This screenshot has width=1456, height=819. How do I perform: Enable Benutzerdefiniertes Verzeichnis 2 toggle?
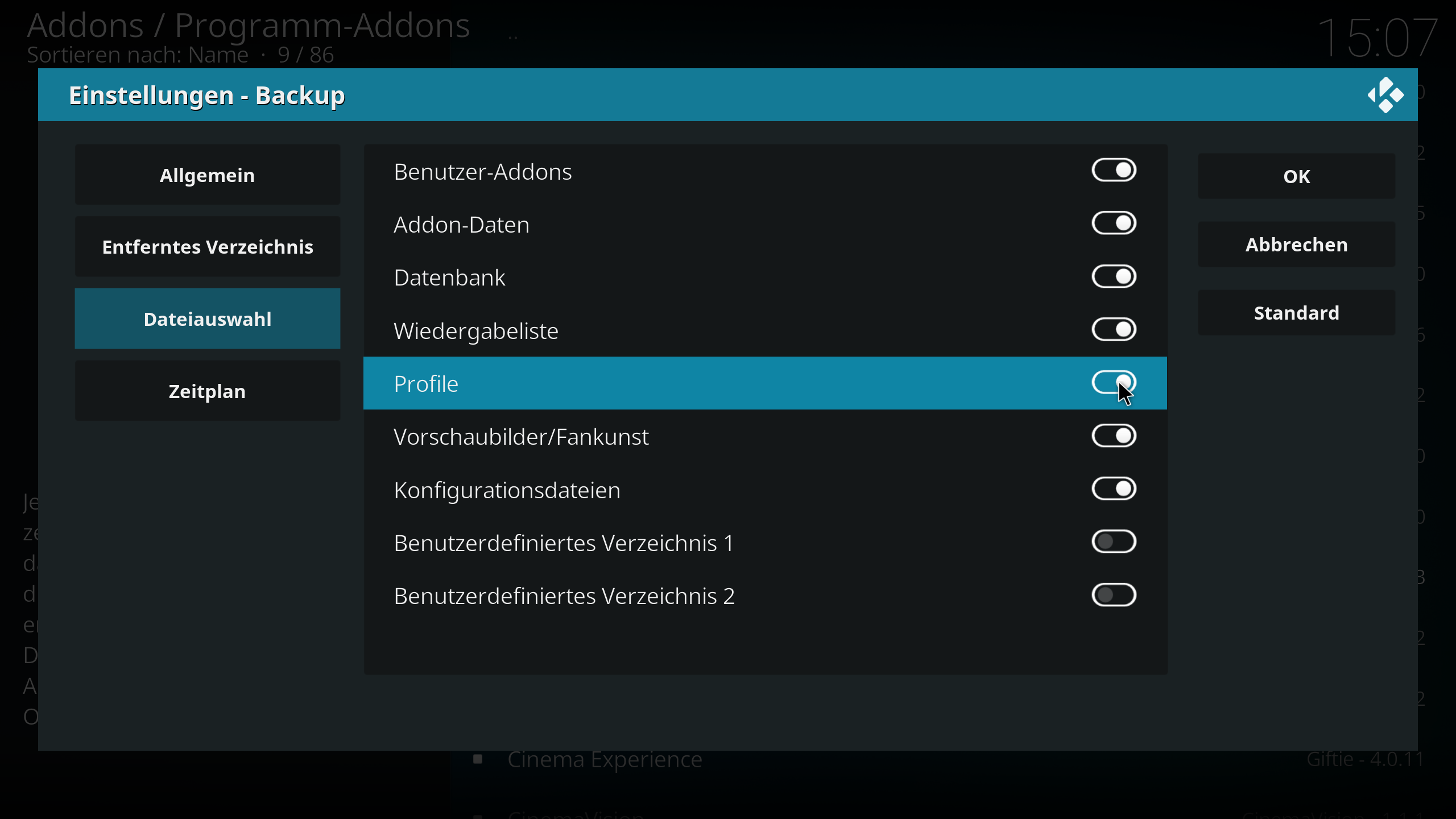pyautogui.click(x=1114, y=595)
